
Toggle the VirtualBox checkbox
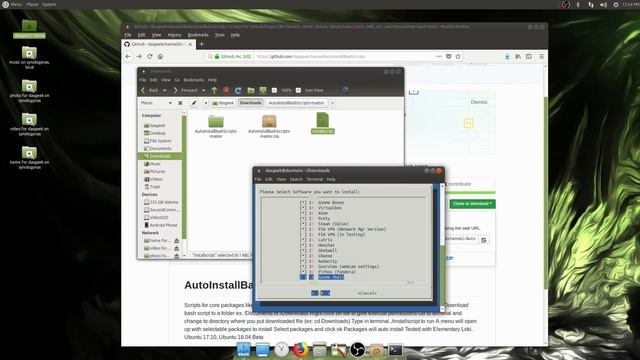303,208
